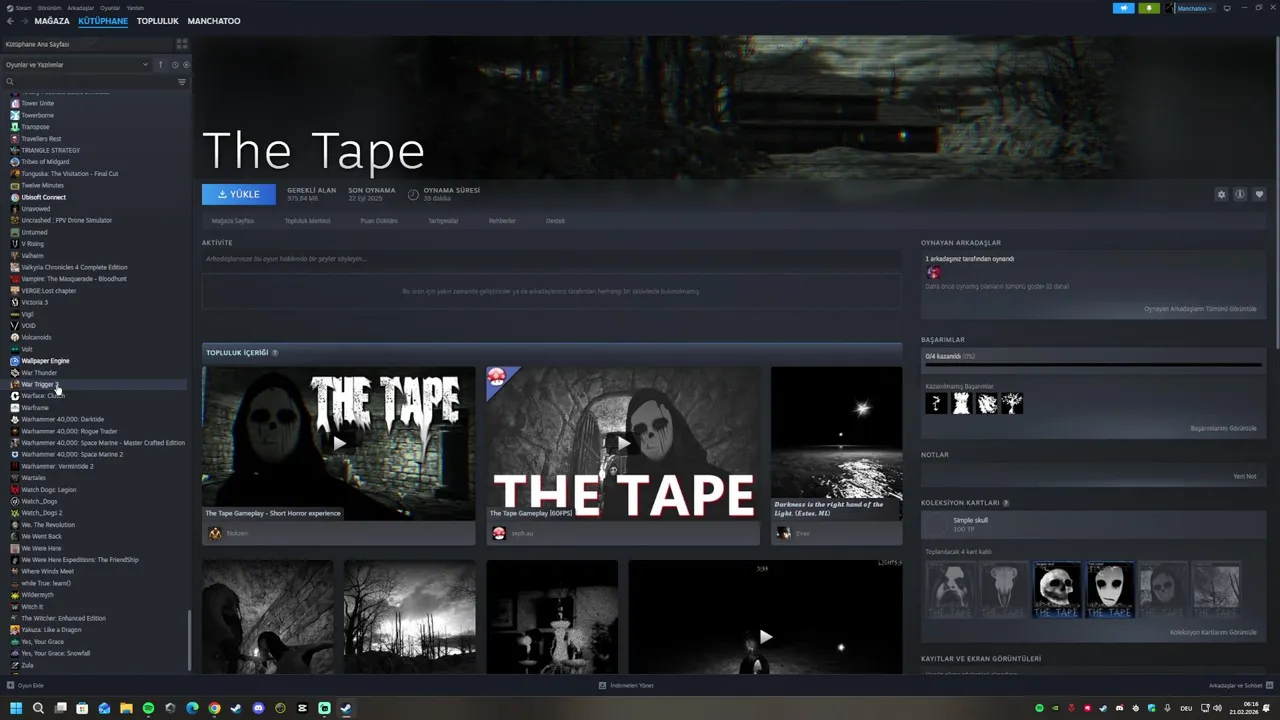1280x720 pixels.
Task: Click the blue YÜKLE install button
Action: click(x=239, y=194)
